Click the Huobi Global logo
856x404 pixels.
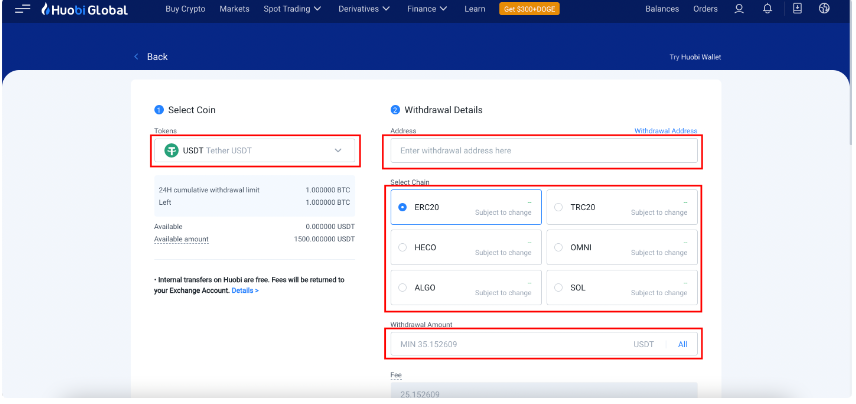tap(85, 9)
